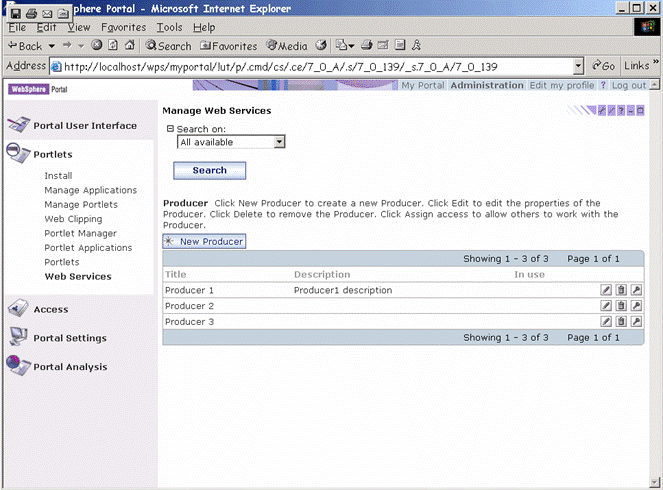The image size is (663, 490).
Task: Open Portal User Interface section
Action: point(85,126)
